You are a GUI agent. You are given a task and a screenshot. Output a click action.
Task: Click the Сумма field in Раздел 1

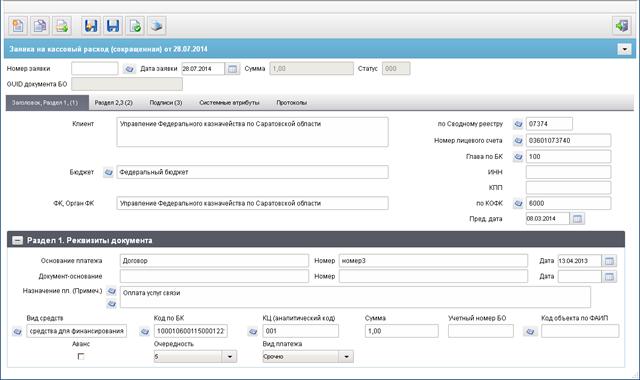click(402, 331)
